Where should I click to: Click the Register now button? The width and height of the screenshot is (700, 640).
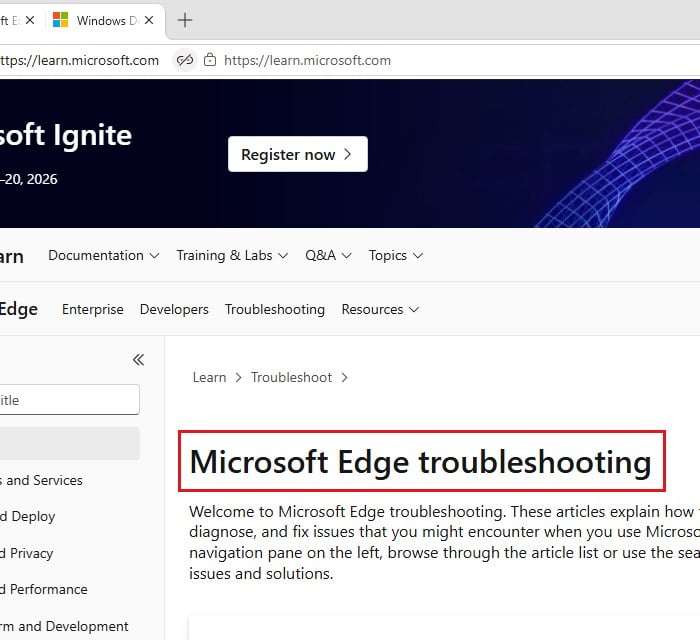point(298,154)
